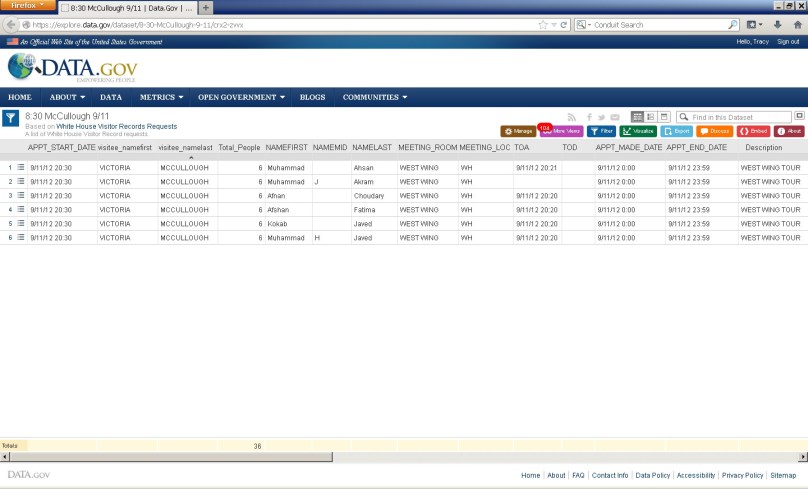Switch to the table grid view
808x489 pixels.
(x=637, y=117)
